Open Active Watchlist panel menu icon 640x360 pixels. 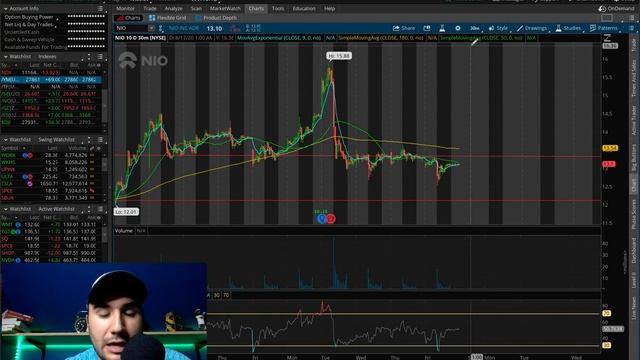(100, 209)
